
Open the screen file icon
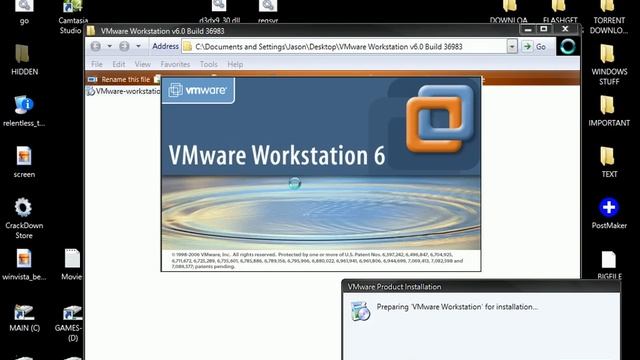point(24,156)
